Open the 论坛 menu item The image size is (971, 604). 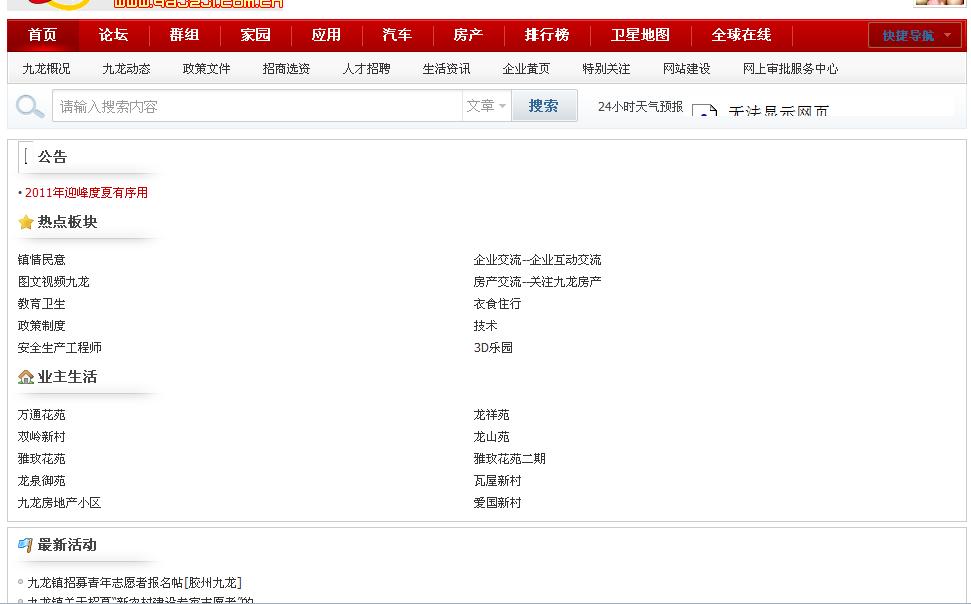click(x=114, y=35)
